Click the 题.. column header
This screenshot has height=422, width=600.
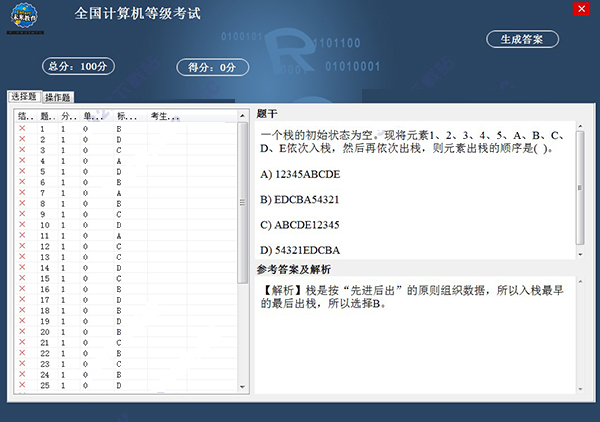[48, 116]
